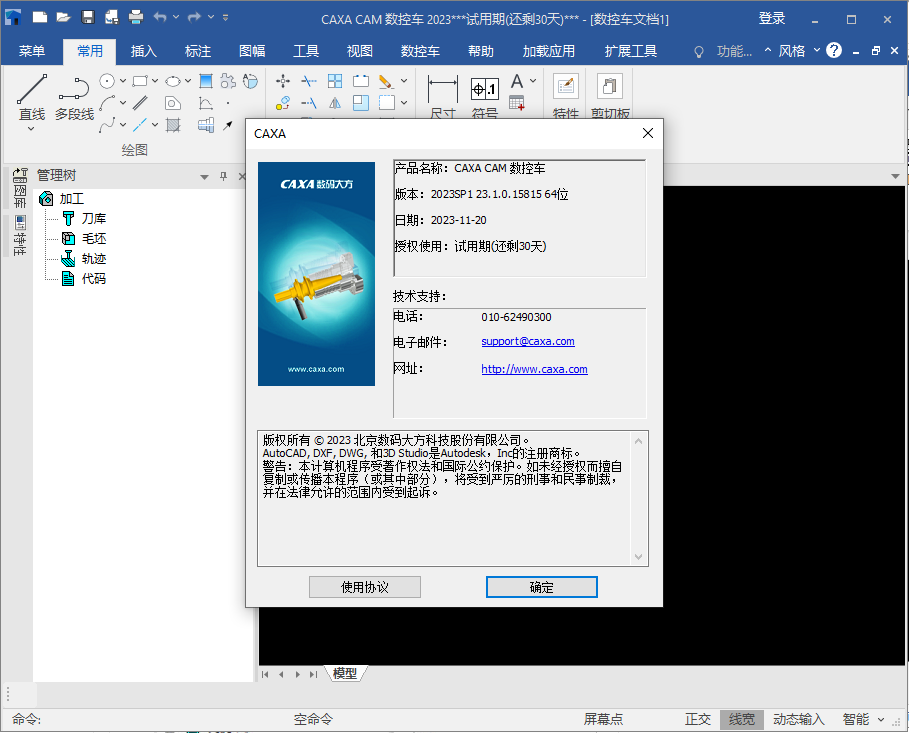Open the 特性 properties tool
Viewport: 909px width, 733px height.
click(x=566, y=96)
